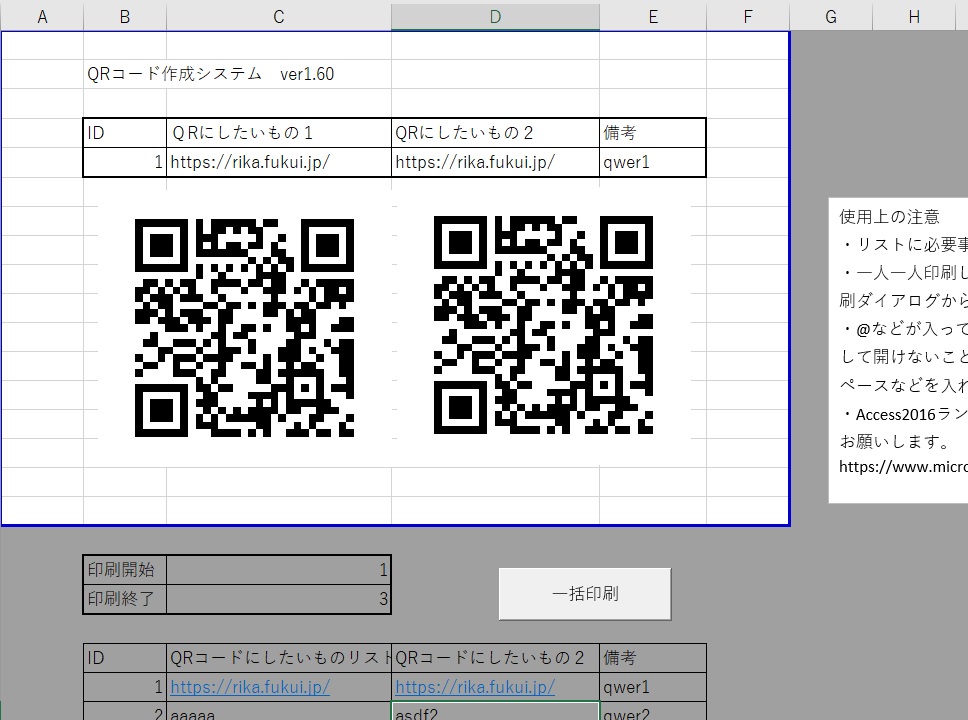The width and height of the screenshot is (968, 720).
Task: Select column A header
Action: pos(42,16)
